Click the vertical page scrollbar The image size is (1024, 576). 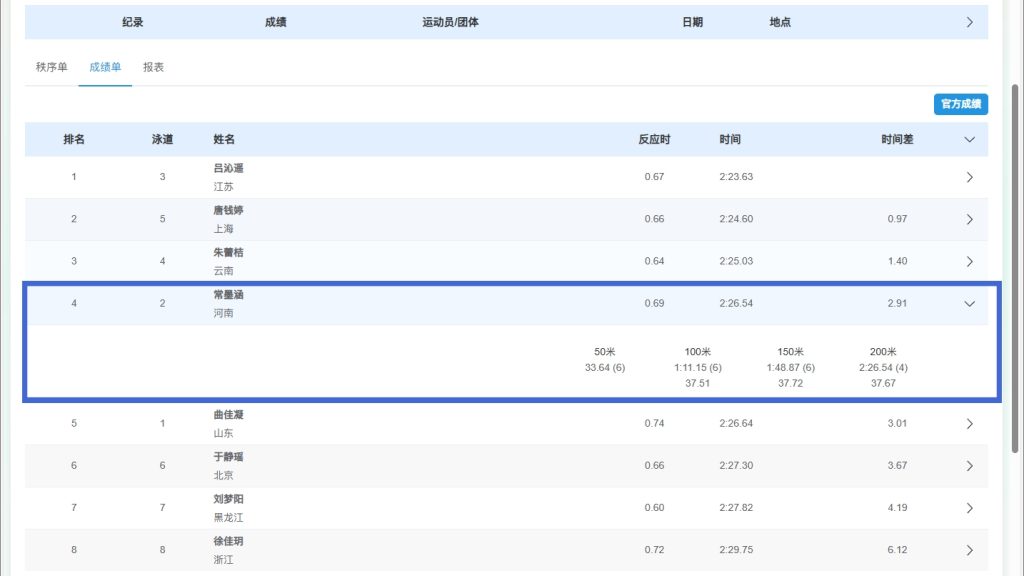click(1016, 300)
